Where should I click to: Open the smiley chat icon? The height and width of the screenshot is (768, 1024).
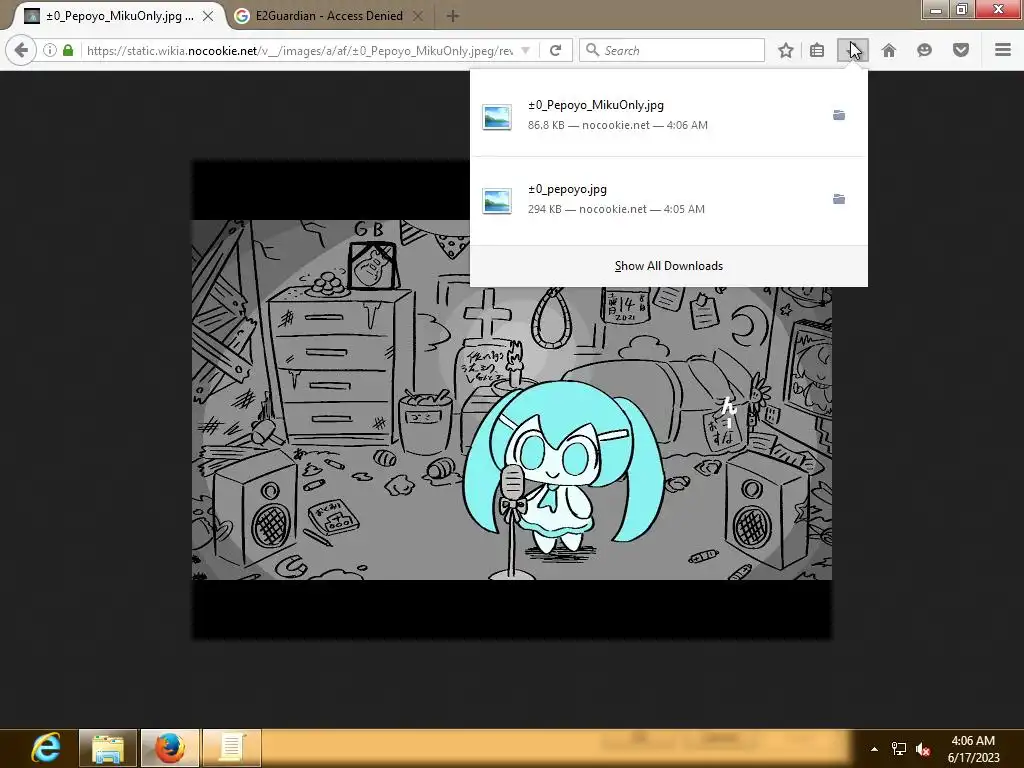(924, 50)
